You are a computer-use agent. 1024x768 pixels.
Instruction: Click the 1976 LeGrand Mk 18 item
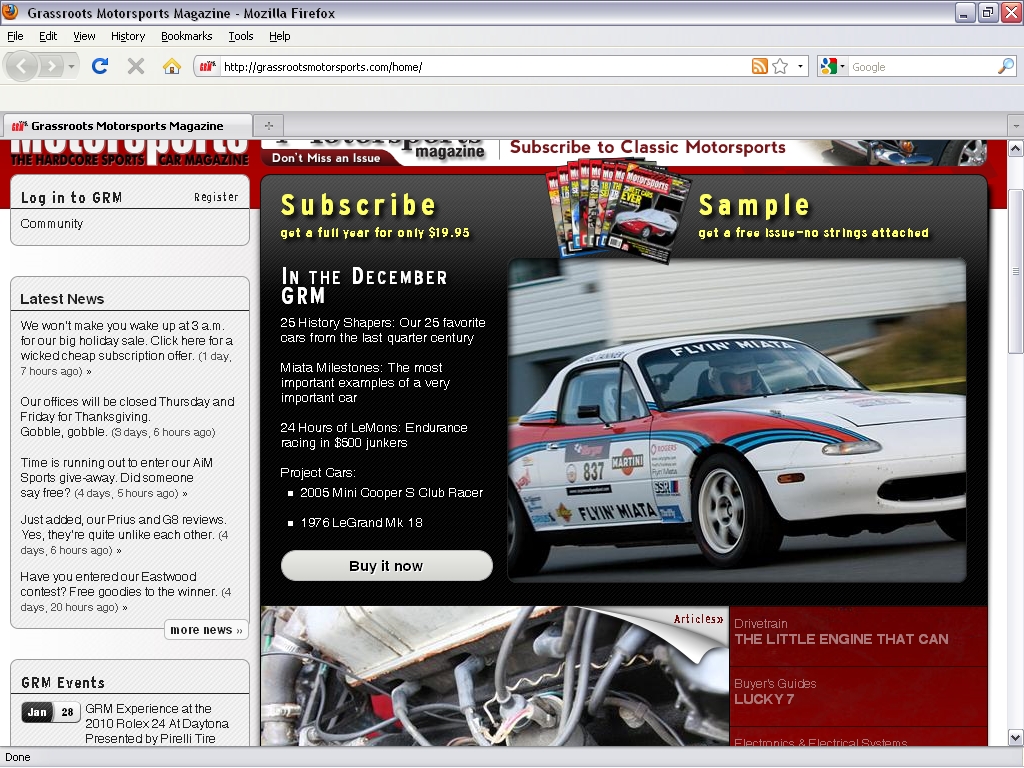(x=361, y=522)
